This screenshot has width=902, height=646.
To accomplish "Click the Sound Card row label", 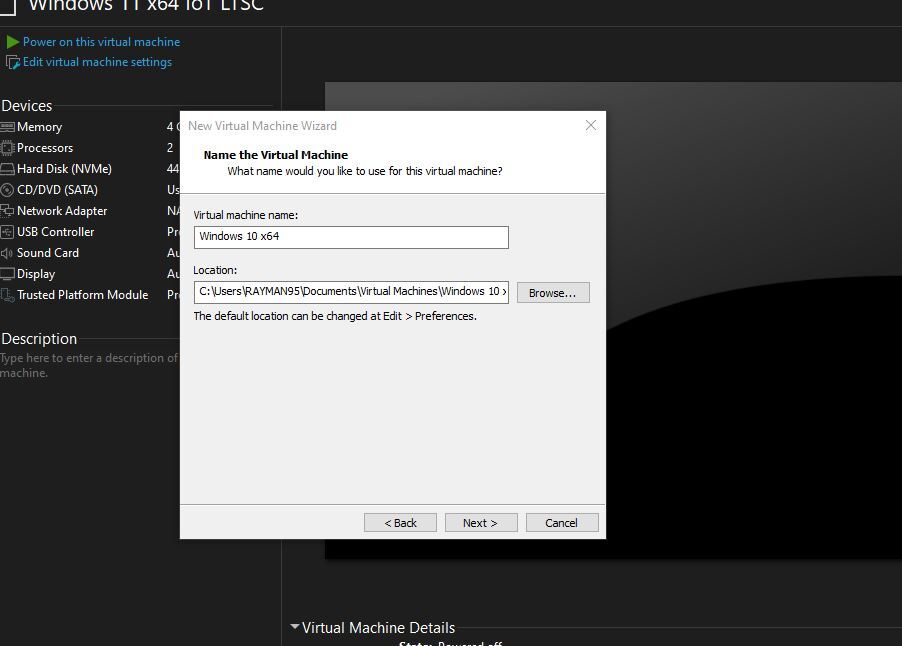I will point(48,253).
